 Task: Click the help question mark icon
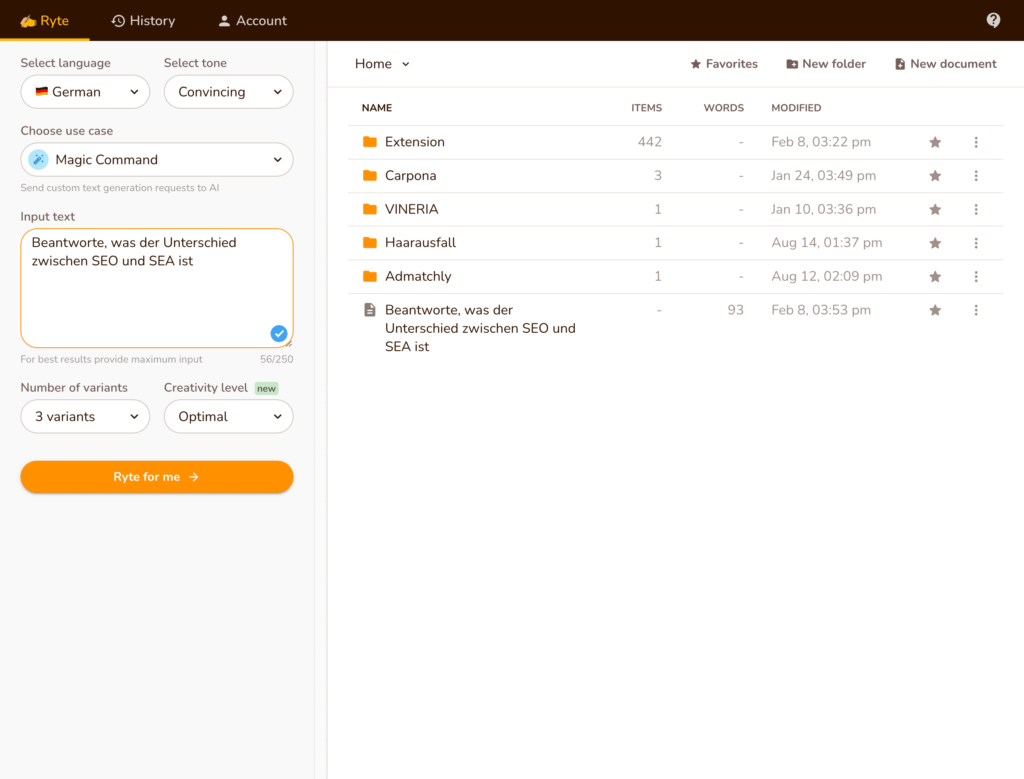tap(993, 20)
